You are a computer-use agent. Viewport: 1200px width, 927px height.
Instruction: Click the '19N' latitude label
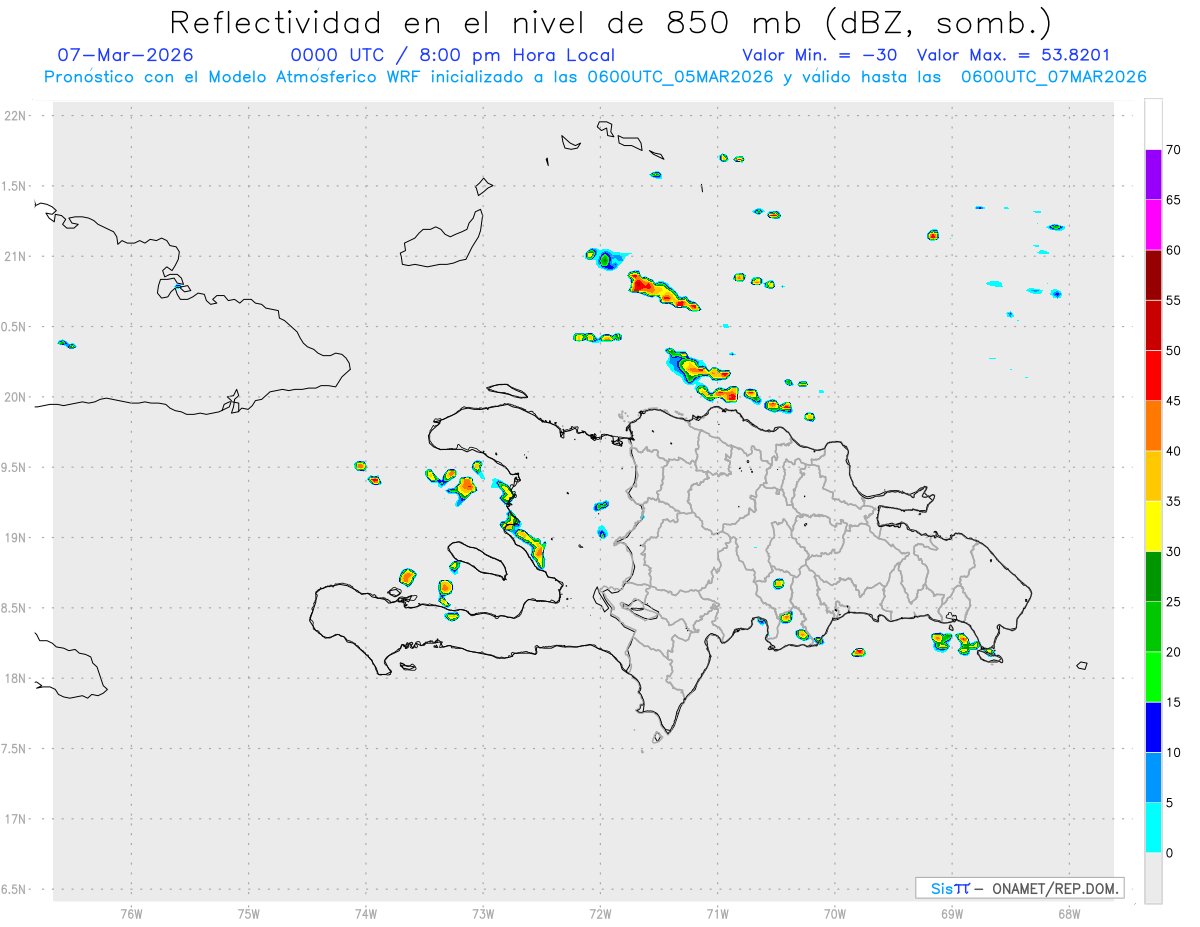tap(17, 538)
